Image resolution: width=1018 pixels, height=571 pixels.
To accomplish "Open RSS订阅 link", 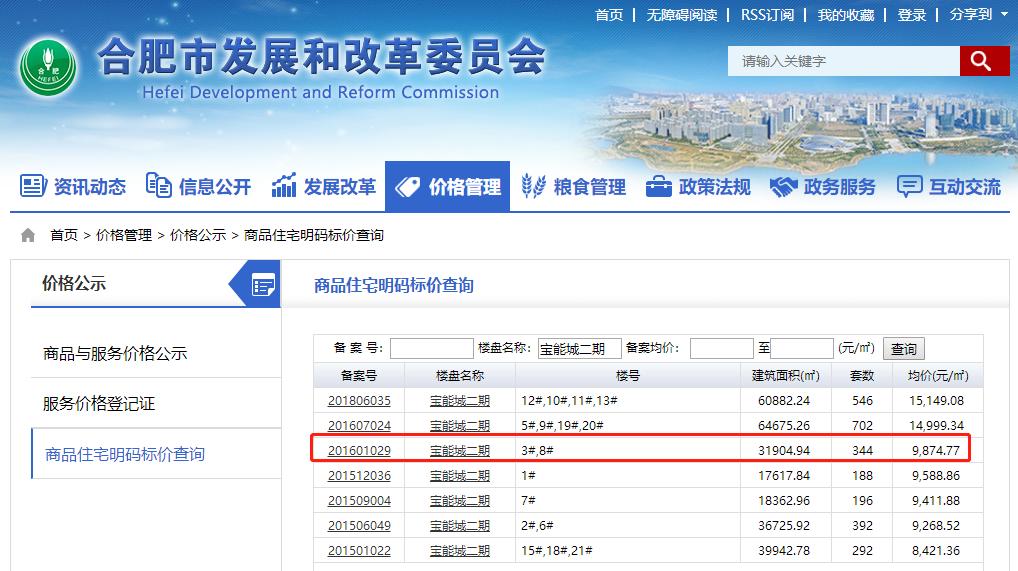I will click(x=767, y=15).
